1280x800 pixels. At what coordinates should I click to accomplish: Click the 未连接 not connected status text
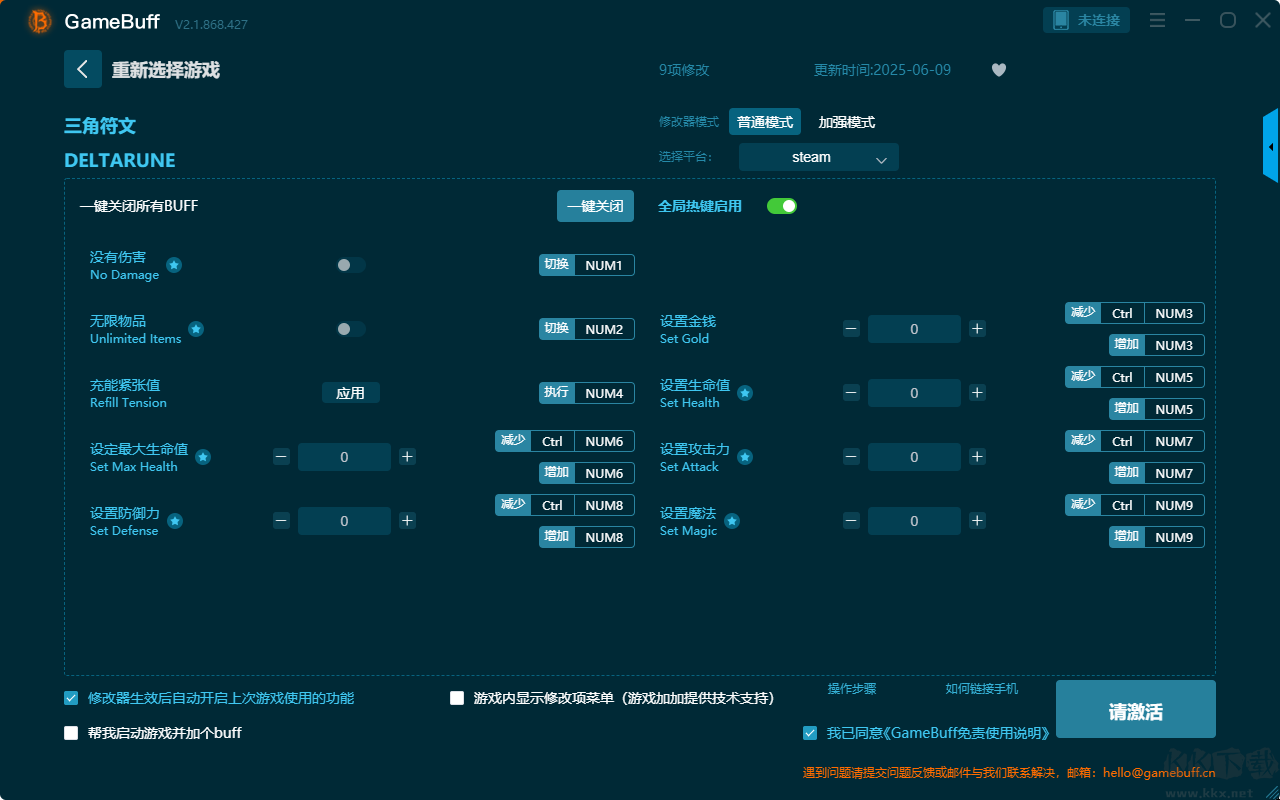pos(1098,20)
